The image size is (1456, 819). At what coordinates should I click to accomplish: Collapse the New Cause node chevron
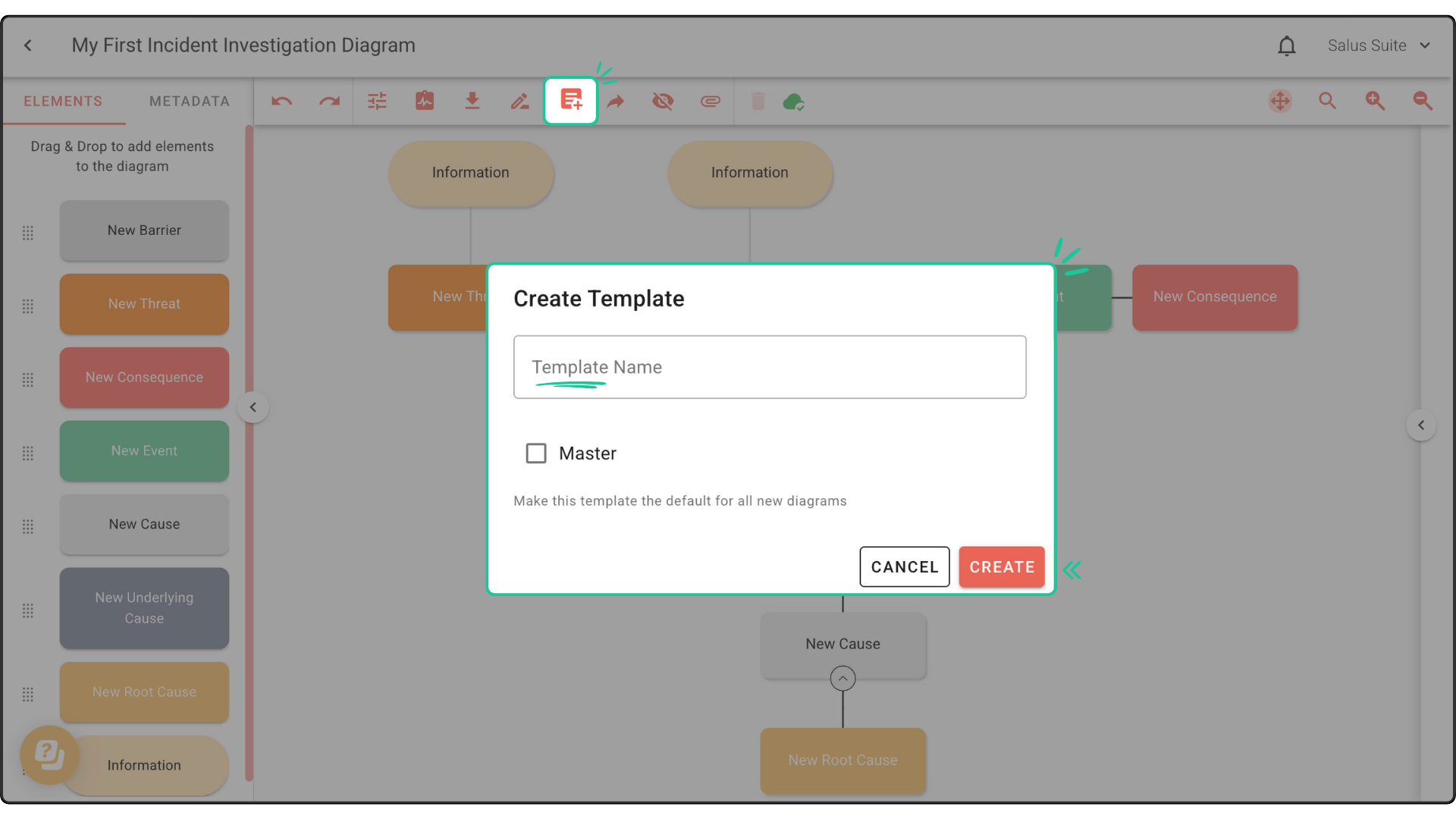(x=843, y=678)
